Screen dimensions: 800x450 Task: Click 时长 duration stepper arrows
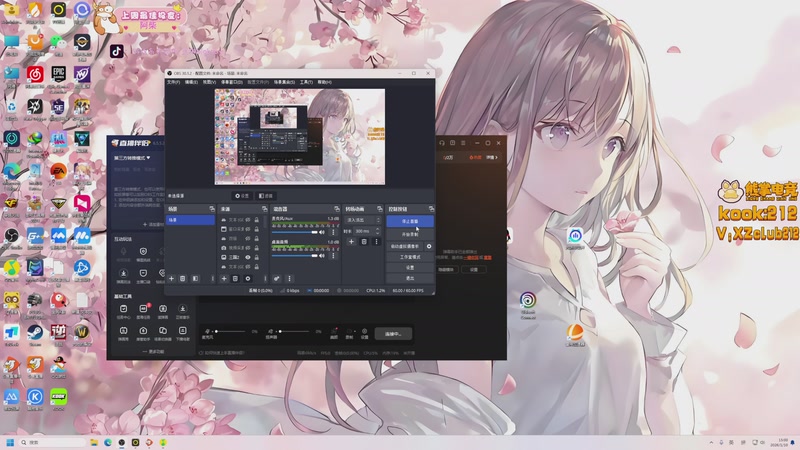tap(378, 231)
